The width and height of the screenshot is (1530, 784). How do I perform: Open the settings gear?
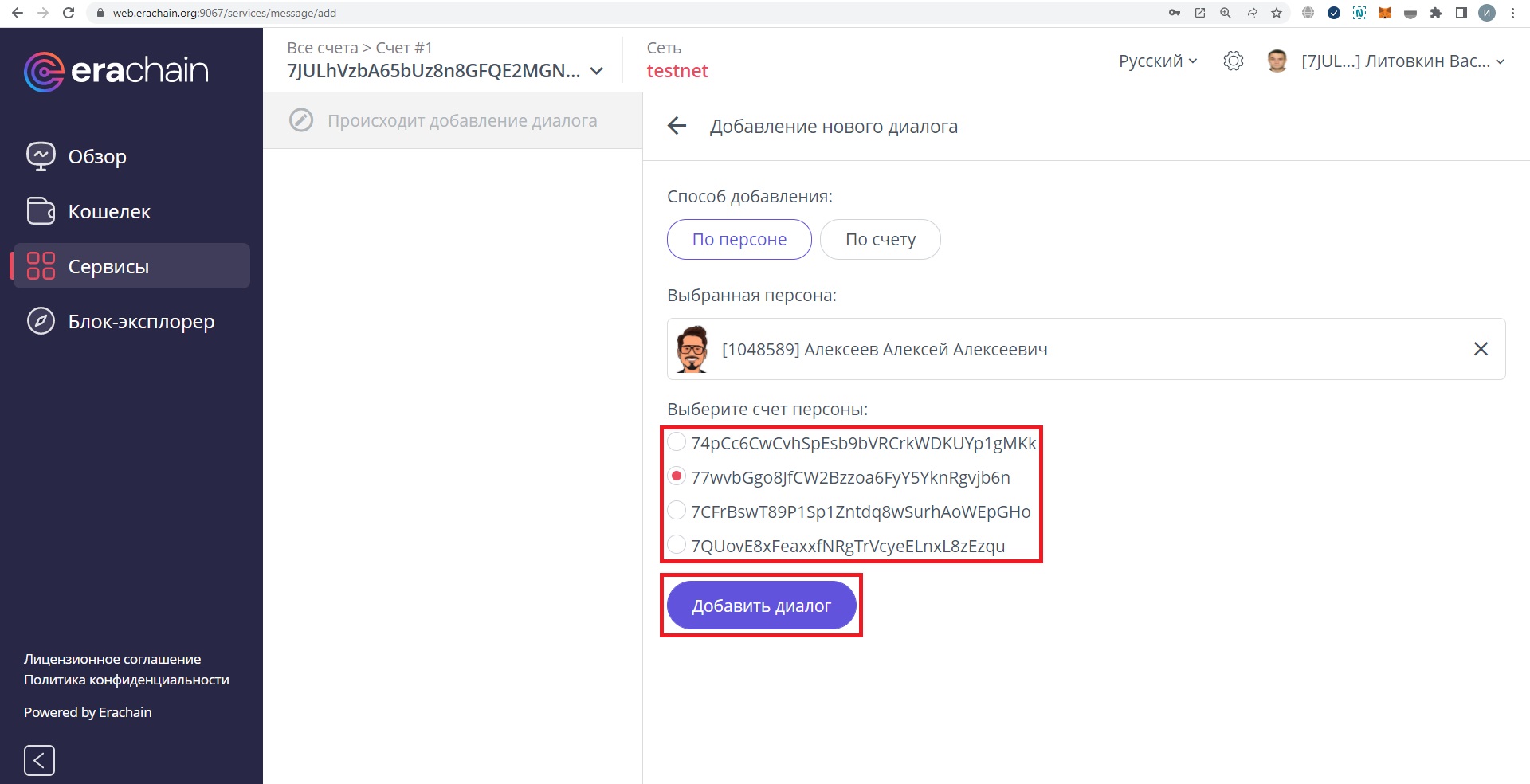click(x=1234, y=61)
